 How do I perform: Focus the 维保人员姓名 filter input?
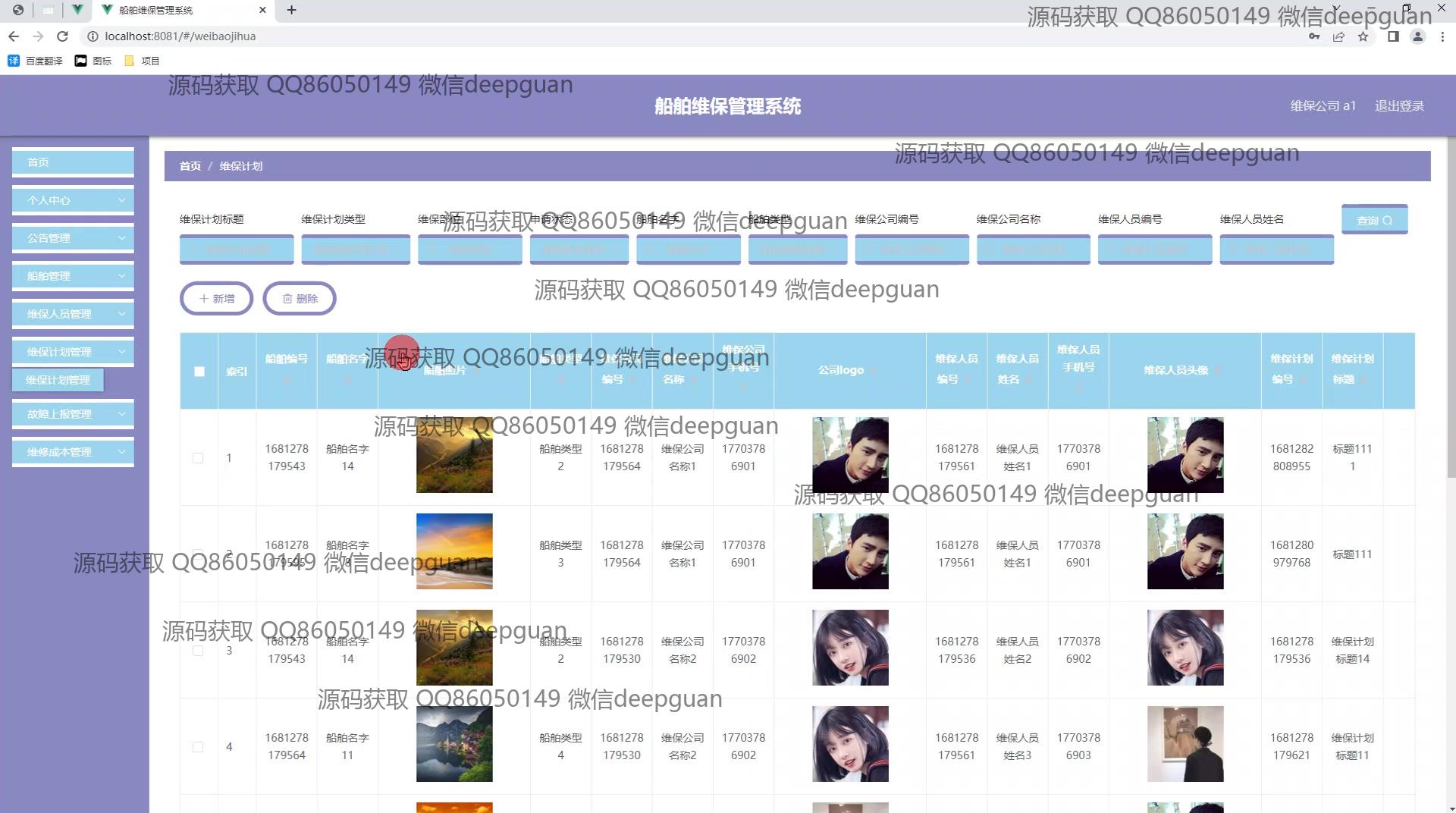point(1276,250)
